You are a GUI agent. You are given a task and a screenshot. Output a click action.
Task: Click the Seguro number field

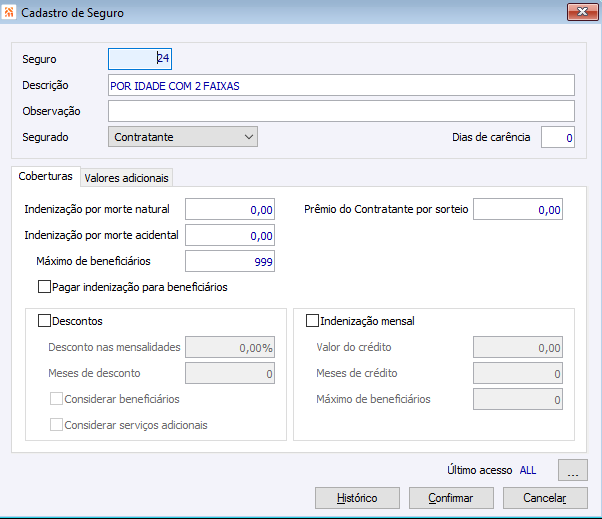coord(140,59)
